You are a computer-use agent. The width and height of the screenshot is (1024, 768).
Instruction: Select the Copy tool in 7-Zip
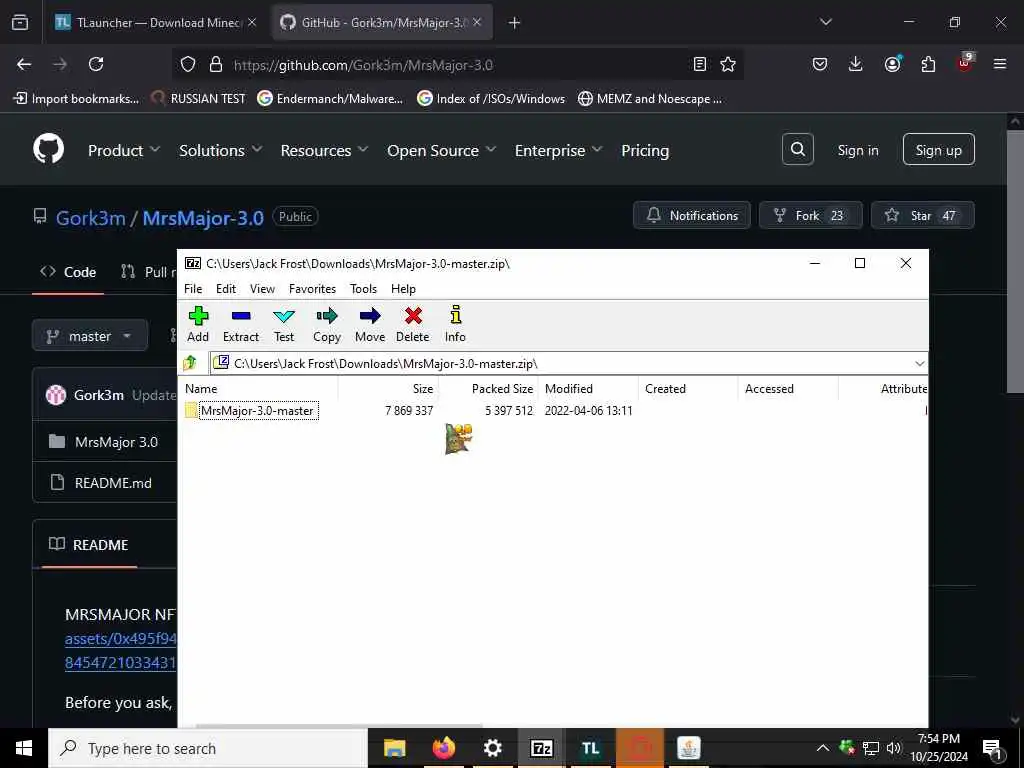pyautogui.click(x=327, y=325)
